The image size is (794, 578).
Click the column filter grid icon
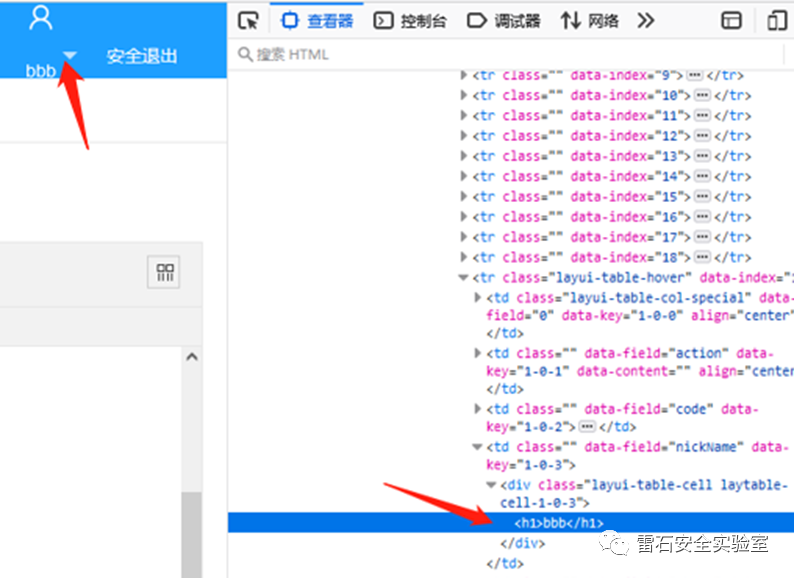tap(164, 273)
